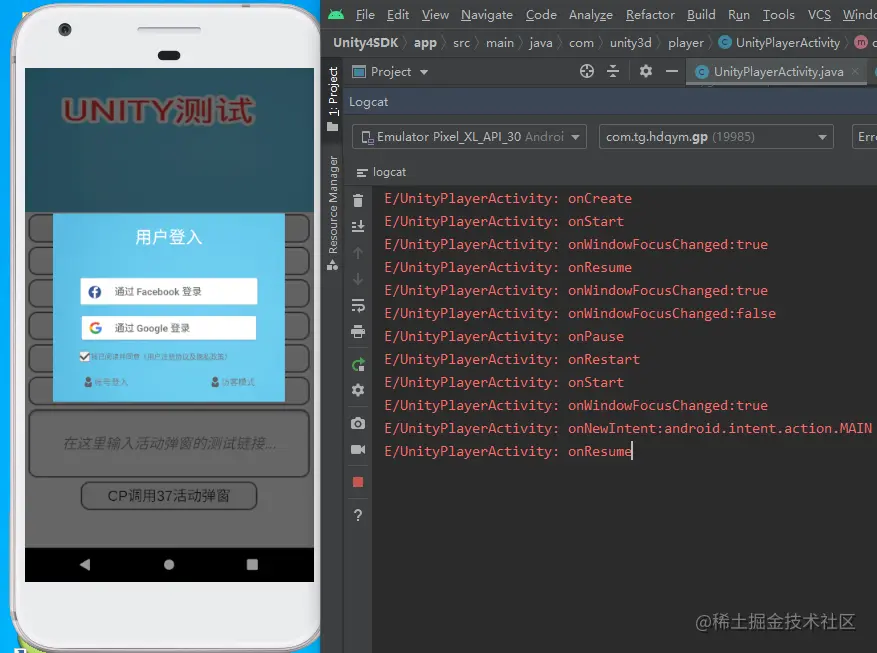
Task: Hide the Project panel with minus icon
Action: 672,71
